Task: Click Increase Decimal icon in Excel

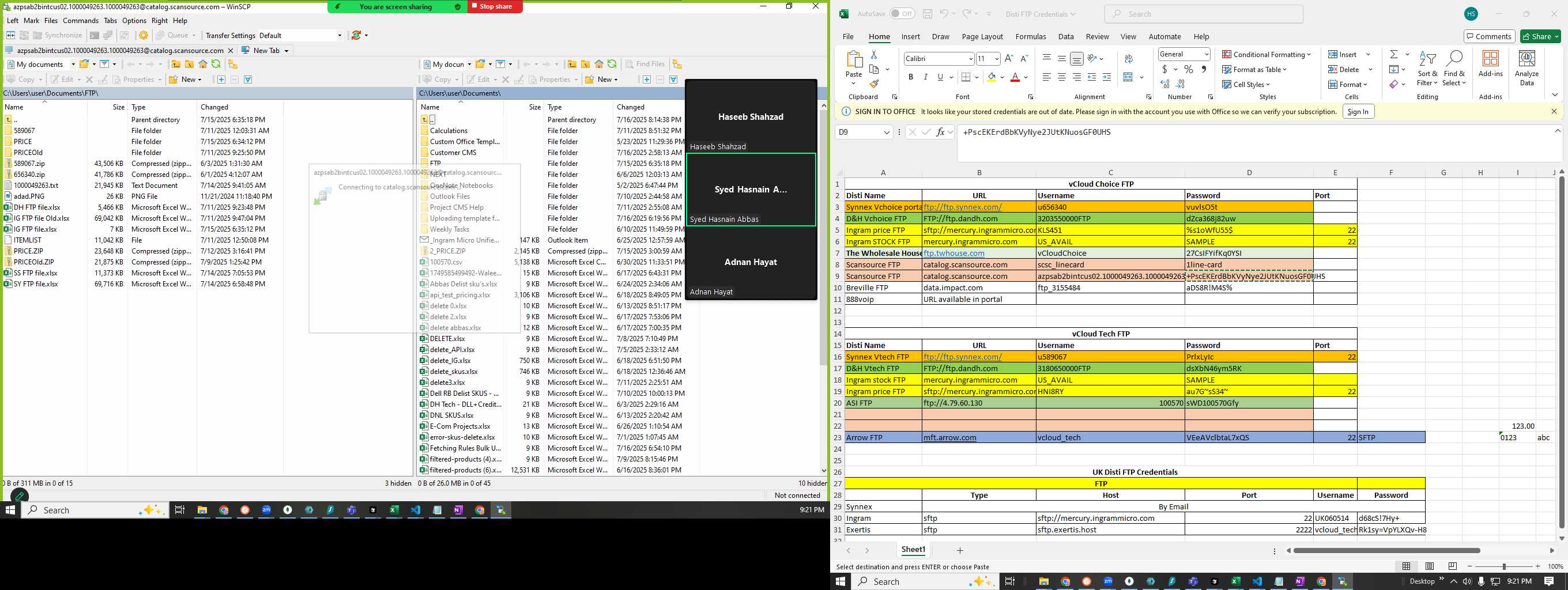Action: tap(1165, 84)
